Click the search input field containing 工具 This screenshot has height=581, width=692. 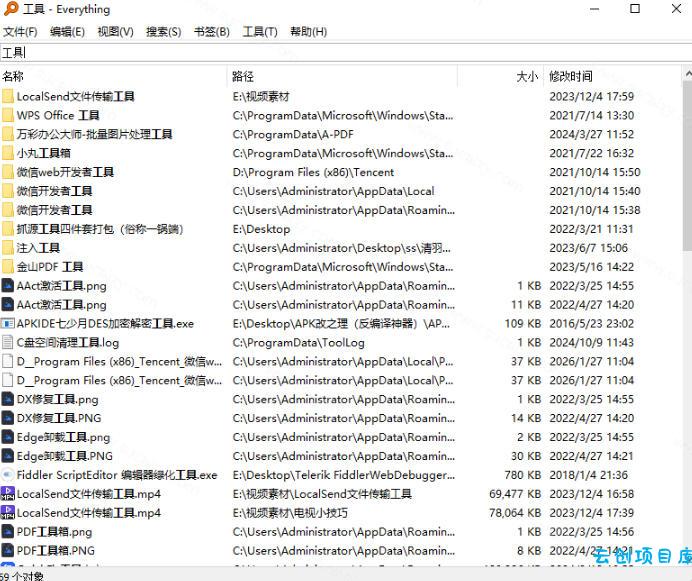pos(346,53)
